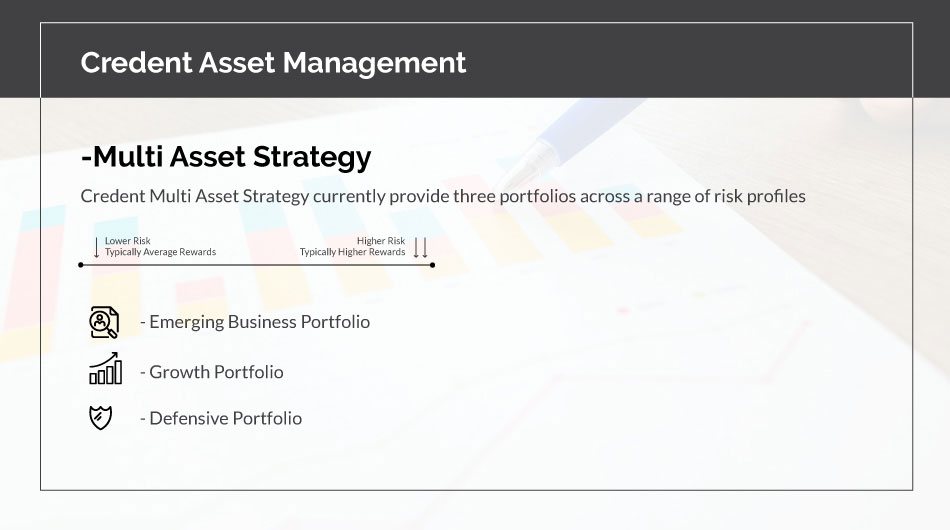Image resolution: width=950 pixels, height=530 pixels.
Task: Click the Higher Risk label
Action: 381,241
